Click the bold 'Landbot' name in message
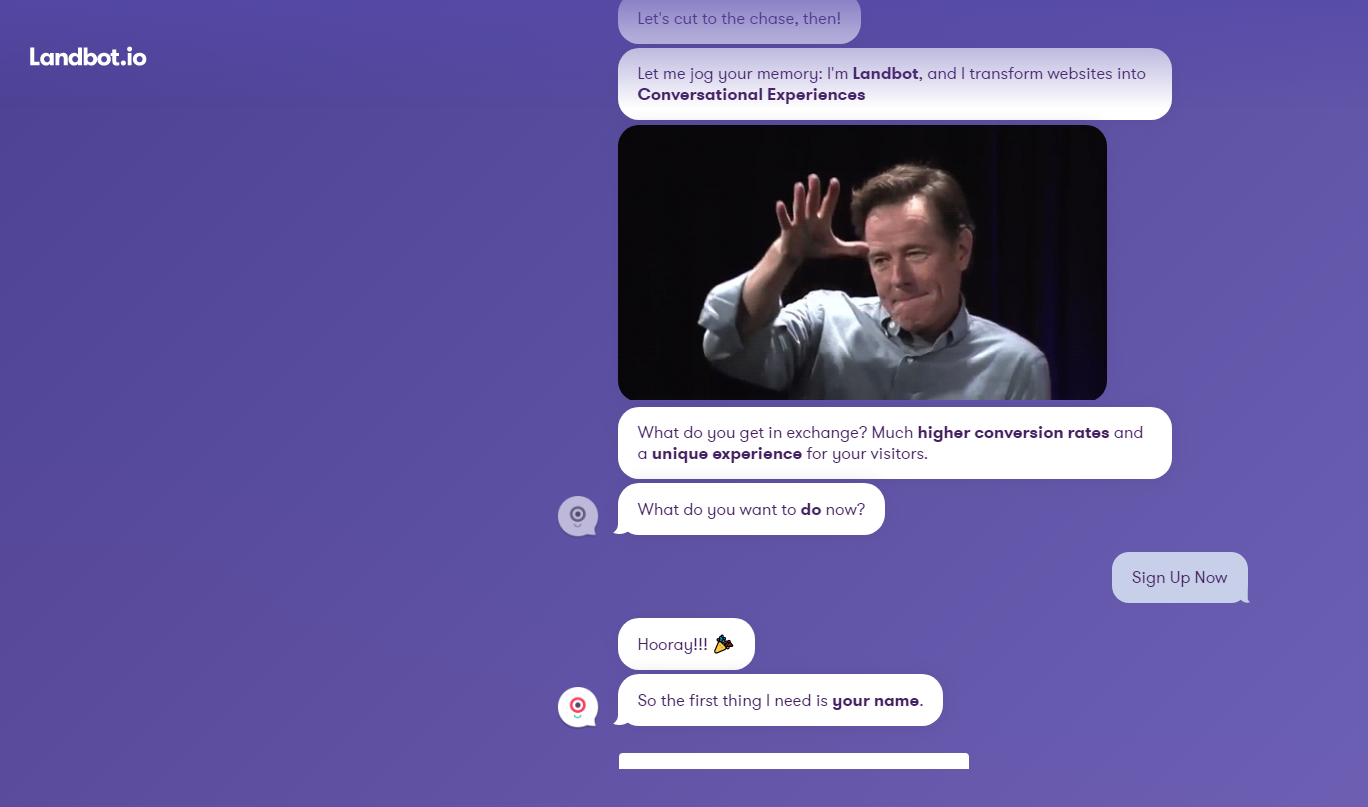The width and height of the screenshot is (1368, 807). [885, 74]
